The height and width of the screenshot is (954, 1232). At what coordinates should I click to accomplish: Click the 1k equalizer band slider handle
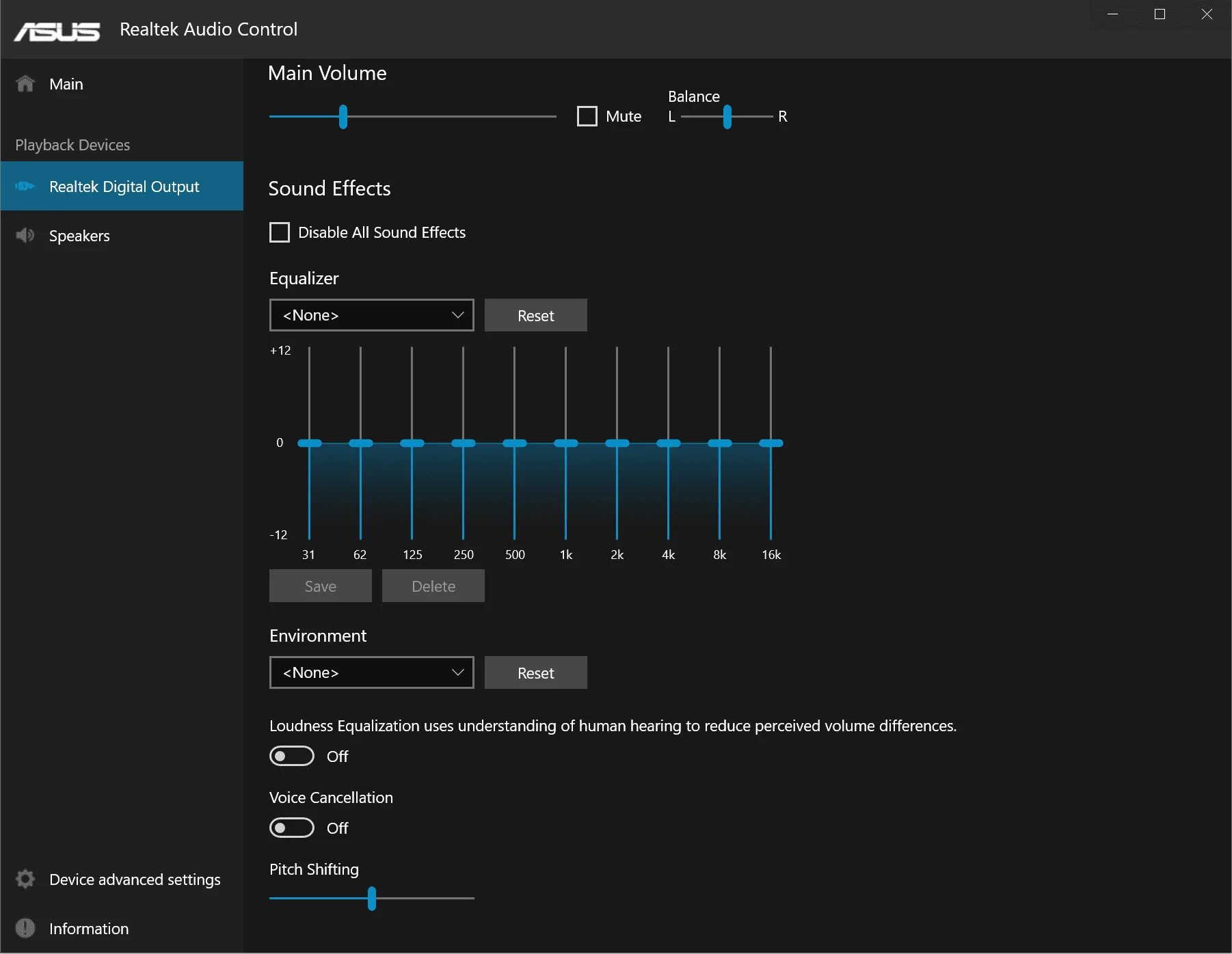[566, 444]
